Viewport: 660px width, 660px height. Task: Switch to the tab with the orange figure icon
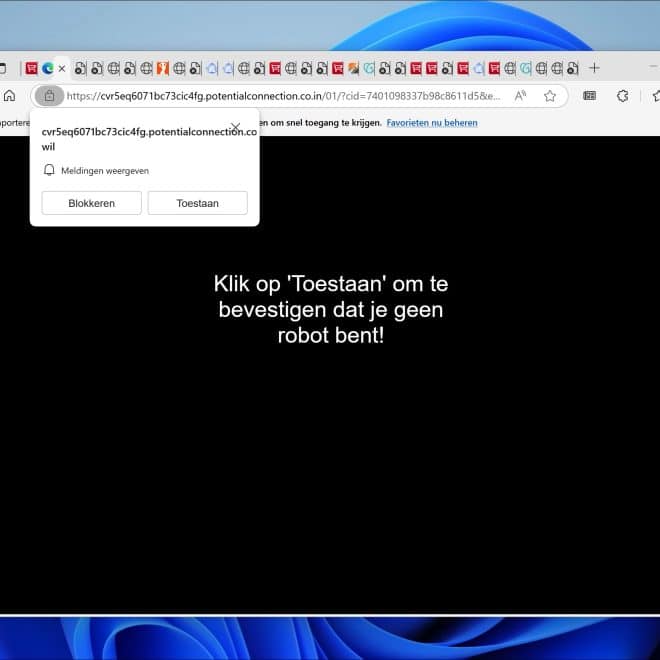tap(162, 68)
